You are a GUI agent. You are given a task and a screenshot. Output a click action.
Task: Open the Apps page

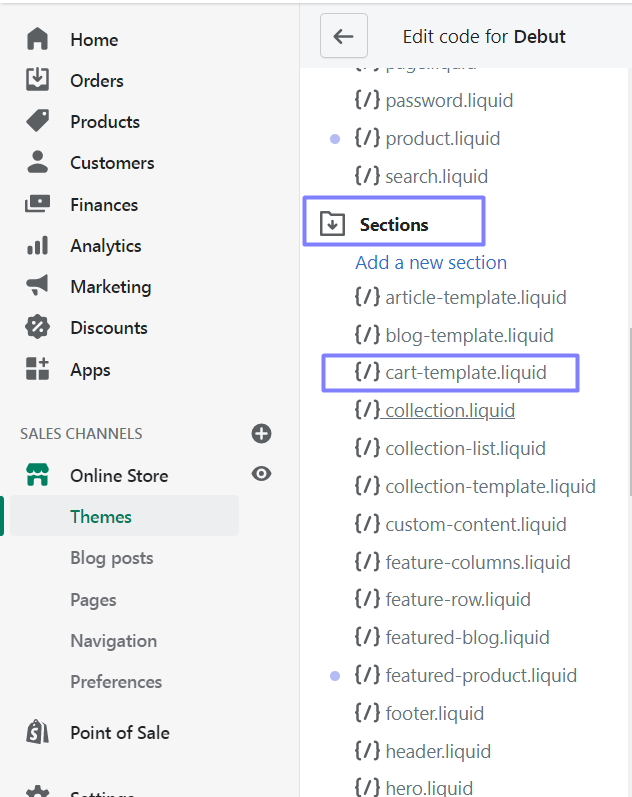click(x=90, y=370)
